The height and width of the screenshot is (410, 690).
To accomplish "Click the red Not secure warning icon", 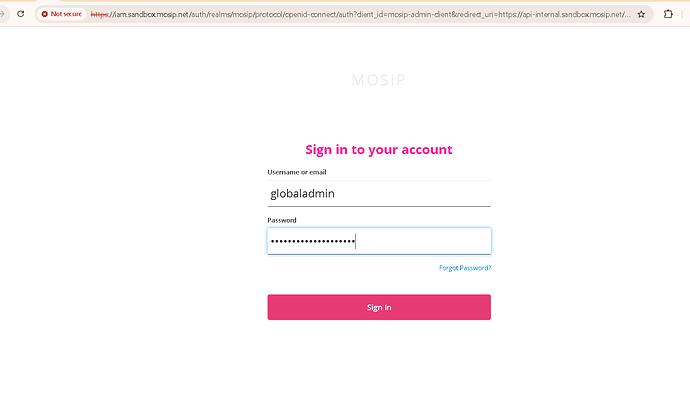I will [x=45, y=14].
